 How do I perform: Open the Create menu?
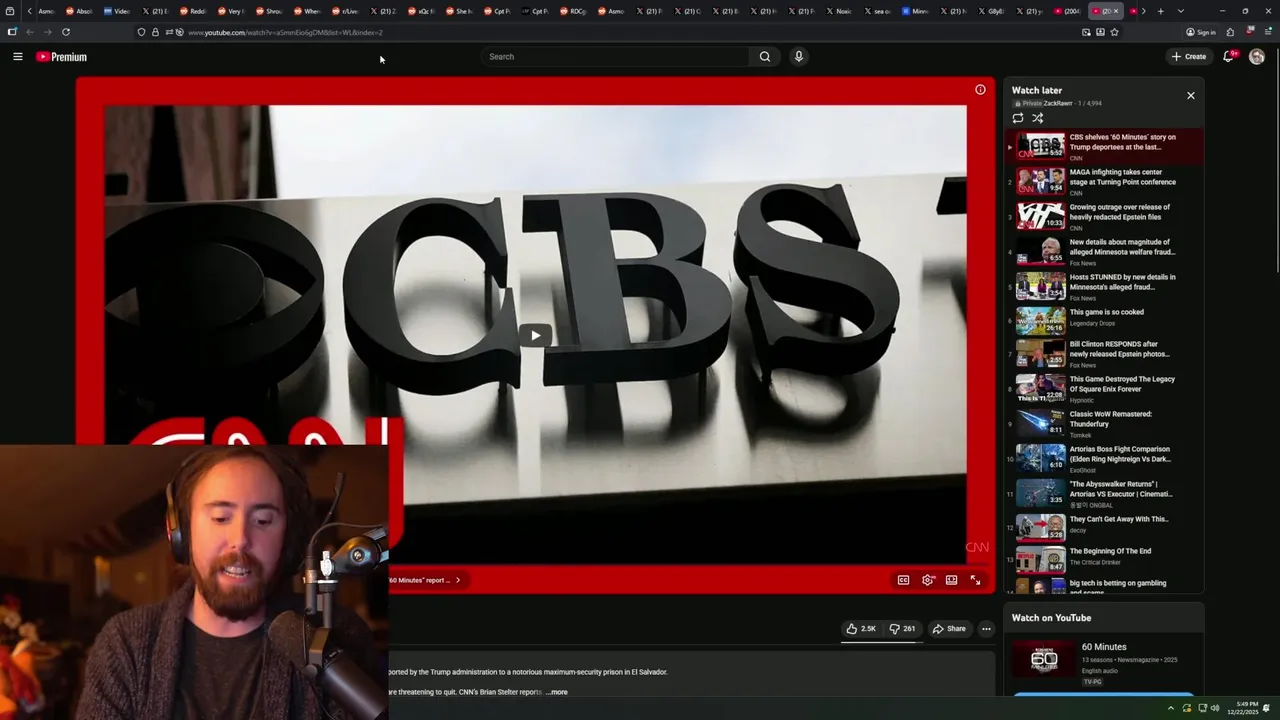1189,57
